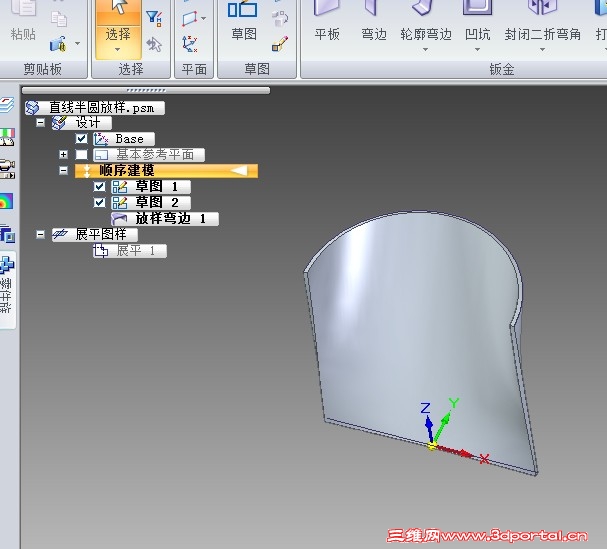The height and width of the screenshot is (549, 607).
Task: Click the rainbow simulation sidebar icon
Action: pyautogui.click(x=6, y=201)
